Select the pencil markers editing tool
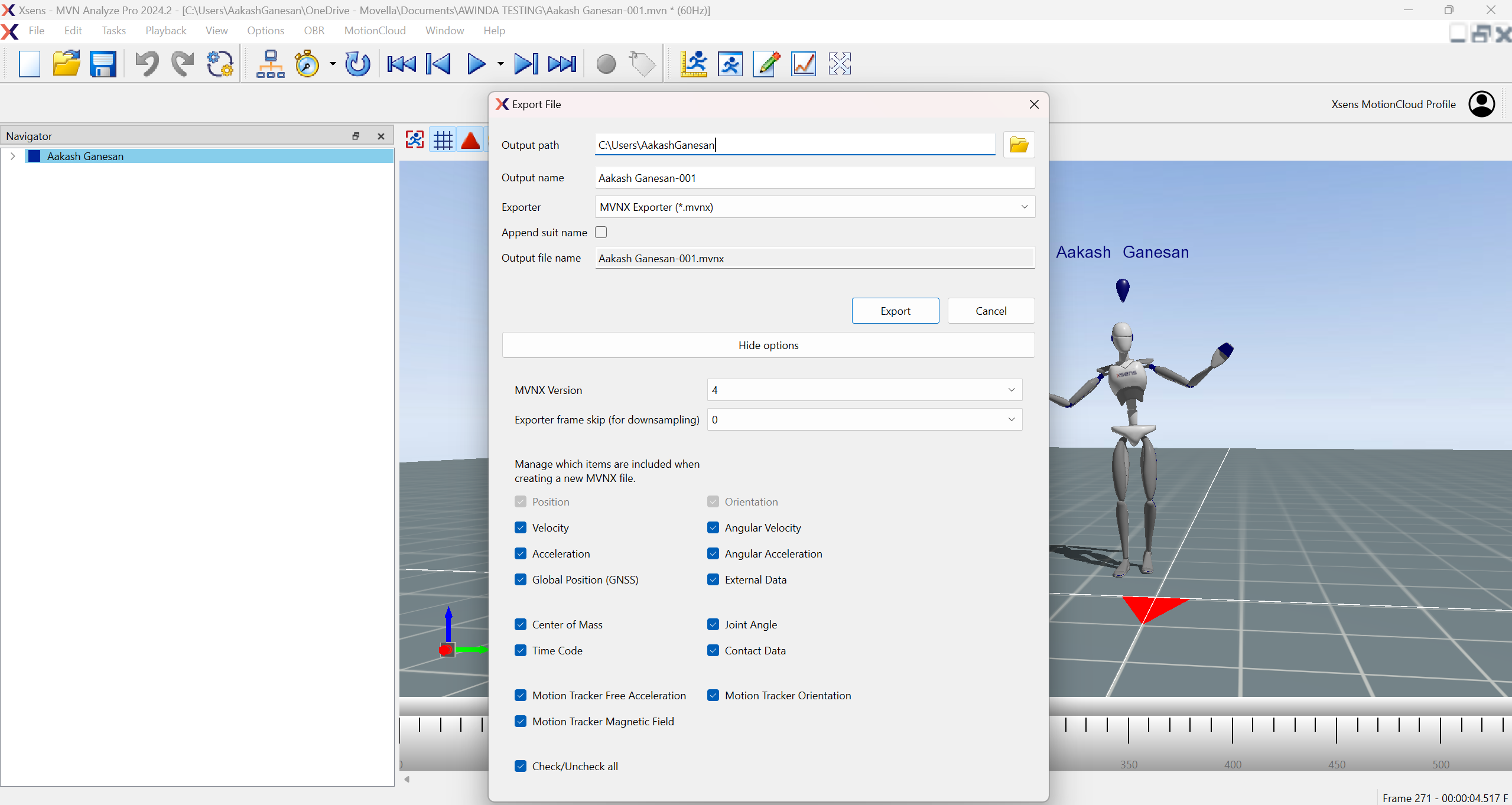 click(765, 63)
